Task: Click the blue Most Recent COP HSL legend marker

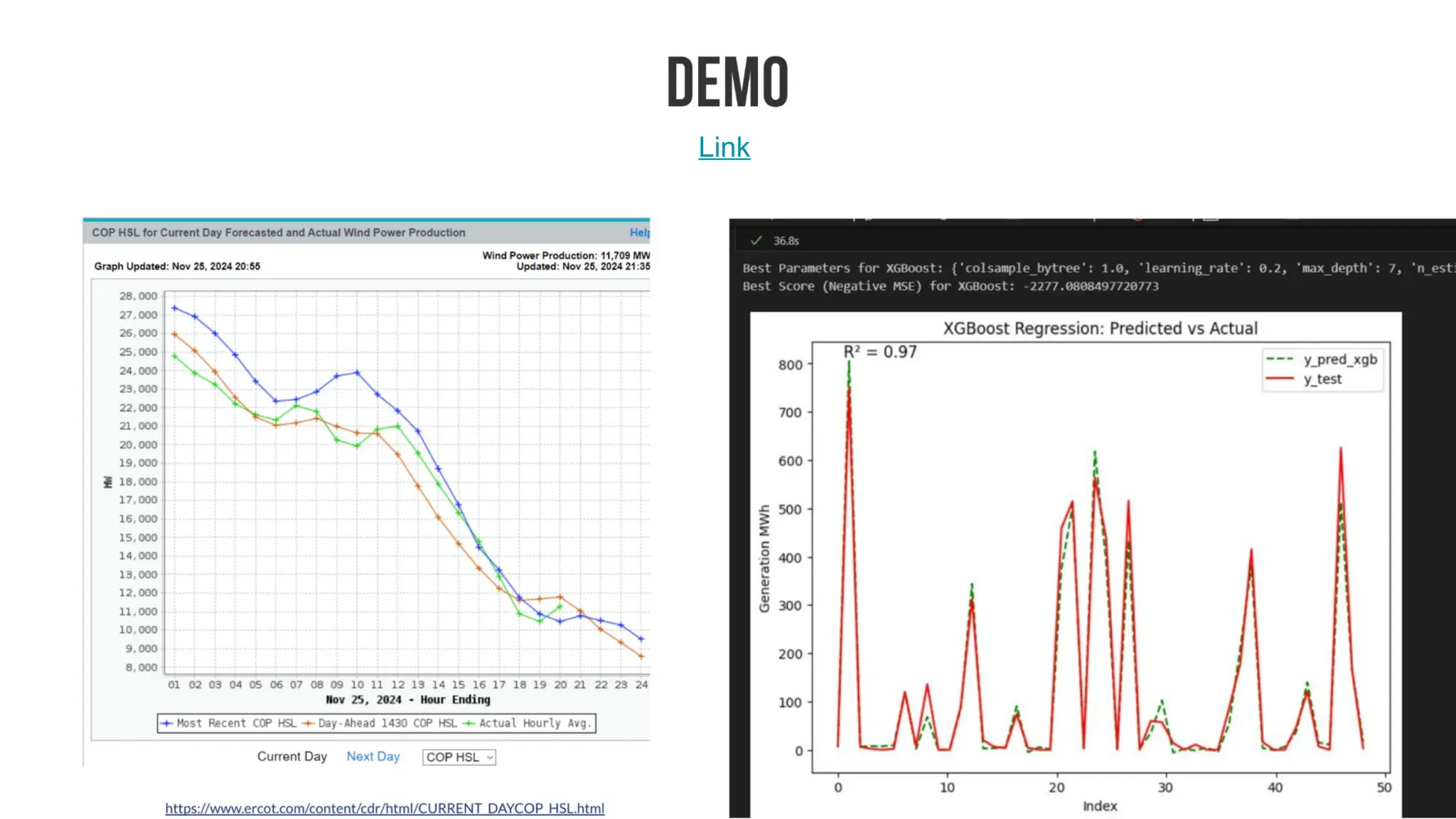Action: [166, 723]
